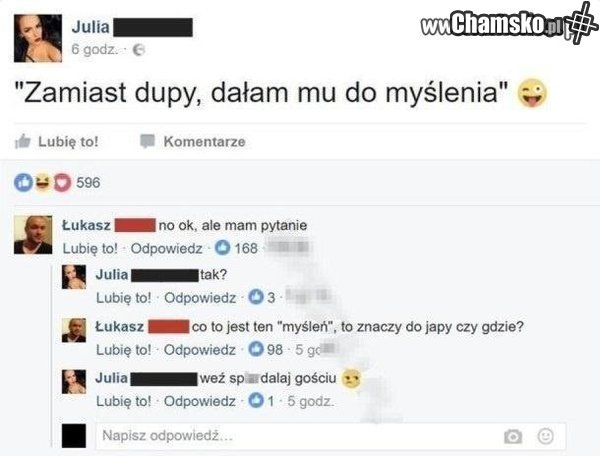Click Odpowiedz under 'no ok, ale mam pytanie'
The height and width of the screenshot is (456, 600).
click(166, 248)
